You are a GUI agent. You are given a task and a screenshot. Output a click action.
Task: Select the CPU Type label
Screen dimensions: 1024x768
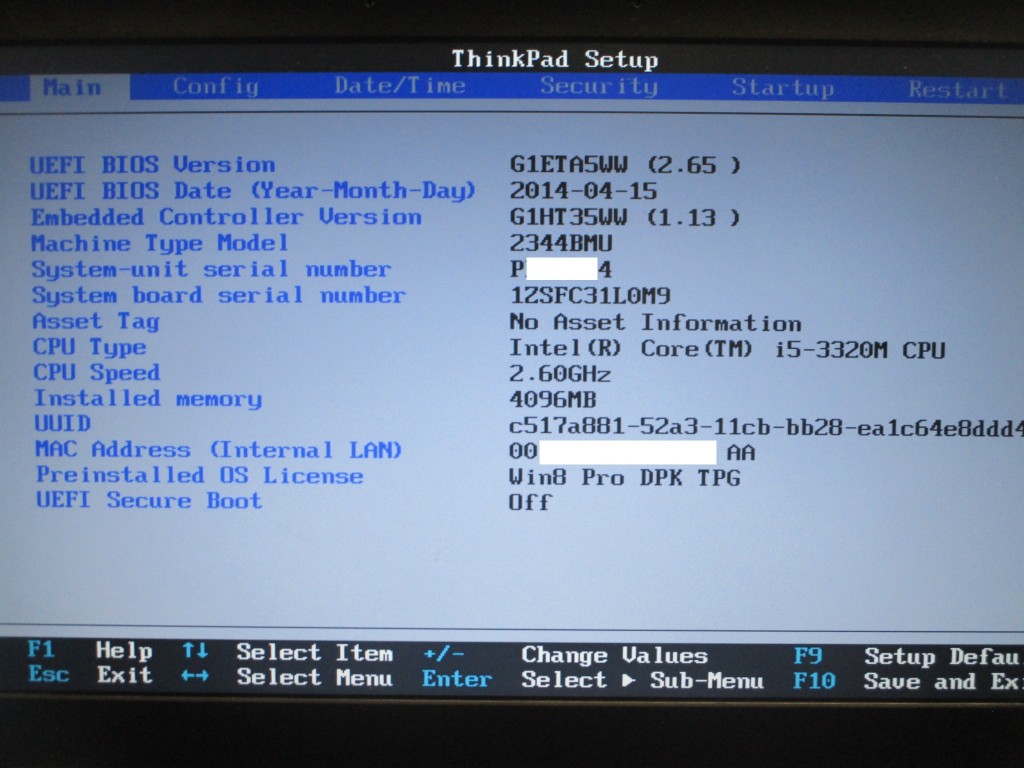point(89,347)
